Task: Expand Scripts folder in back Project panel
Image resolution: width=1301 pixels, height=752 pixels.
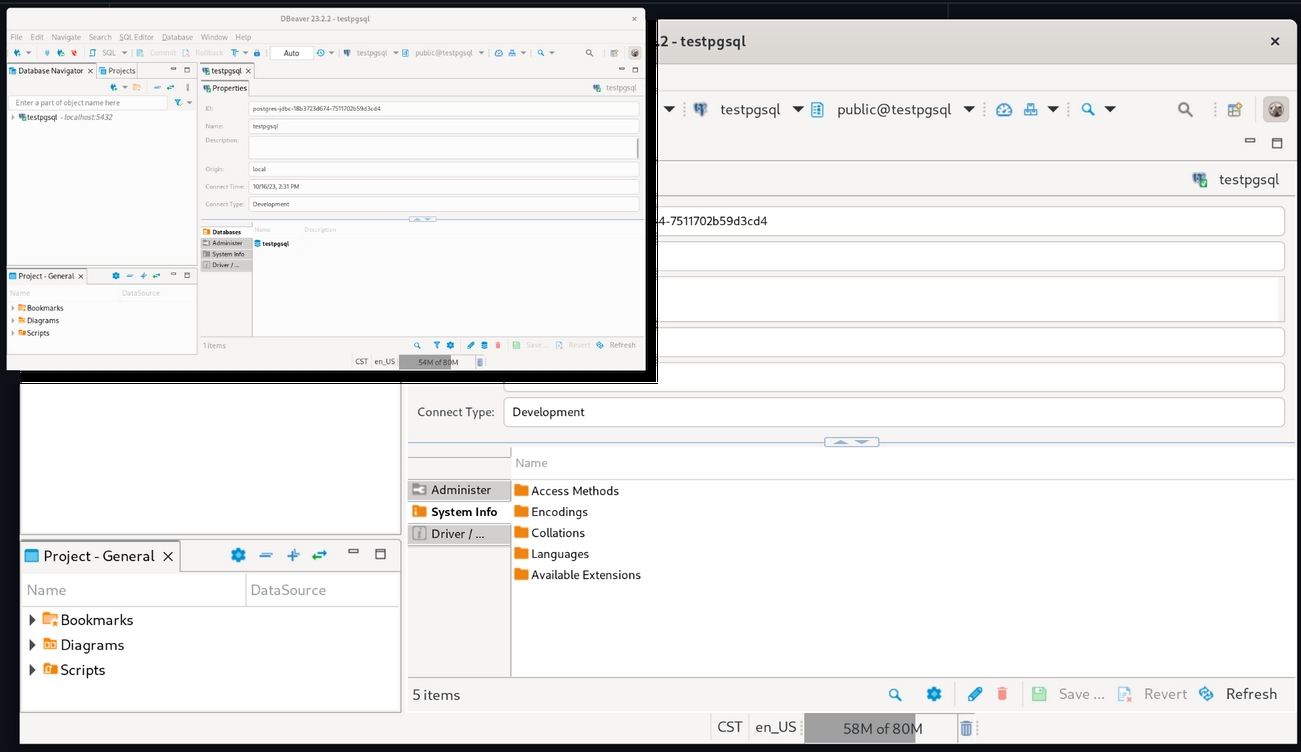Action: click(32, 670)
